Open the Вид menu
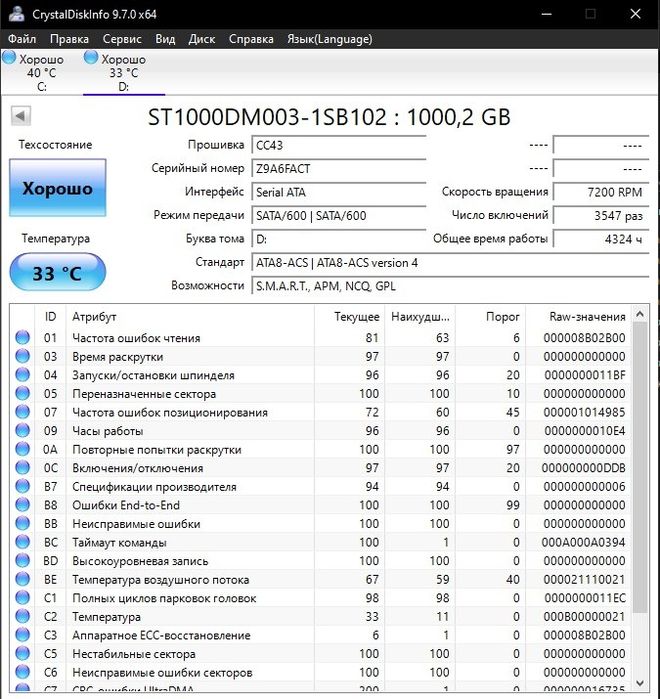 pos(165,39)
